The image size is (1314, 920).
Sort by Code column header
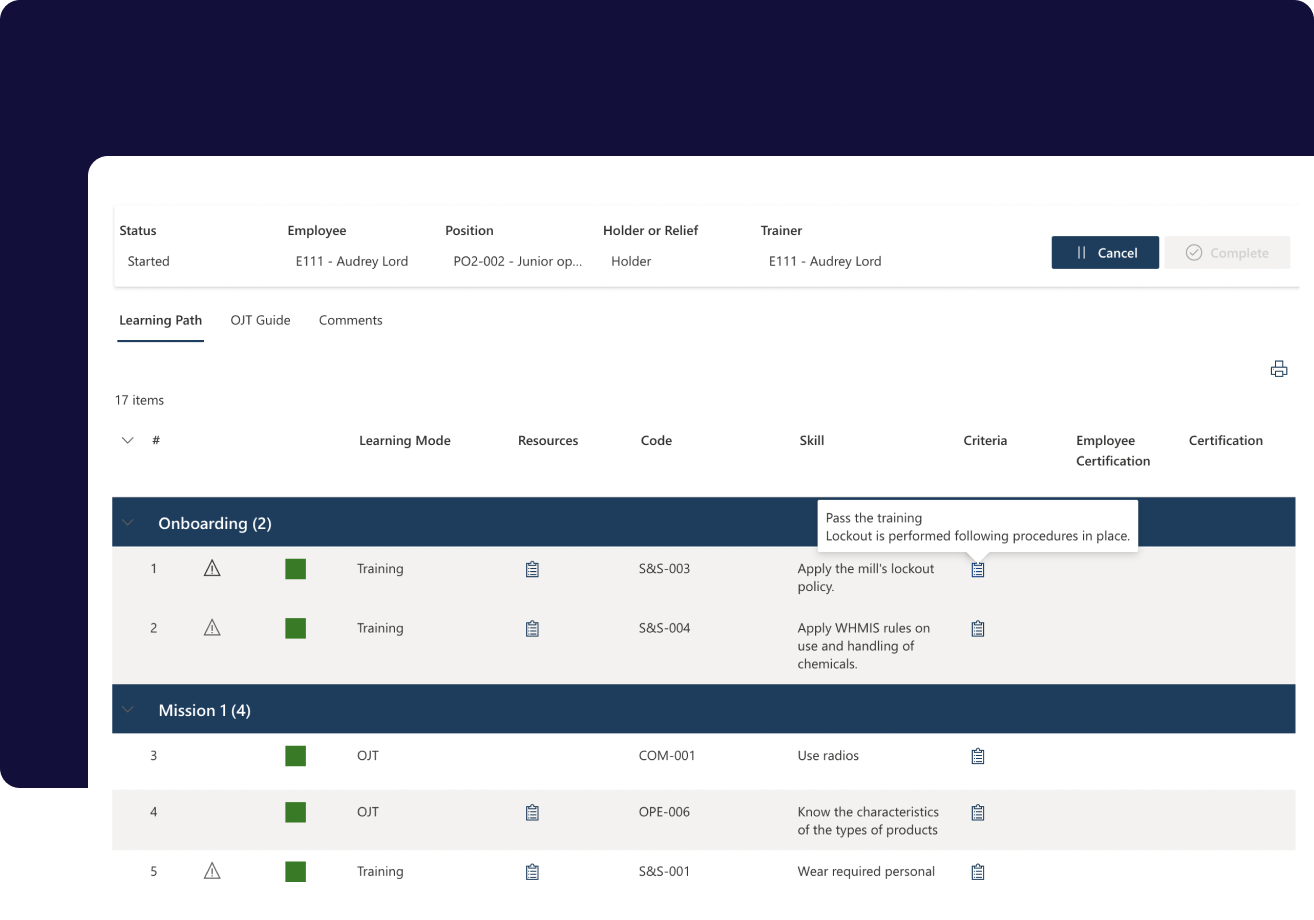click(656, 440)
